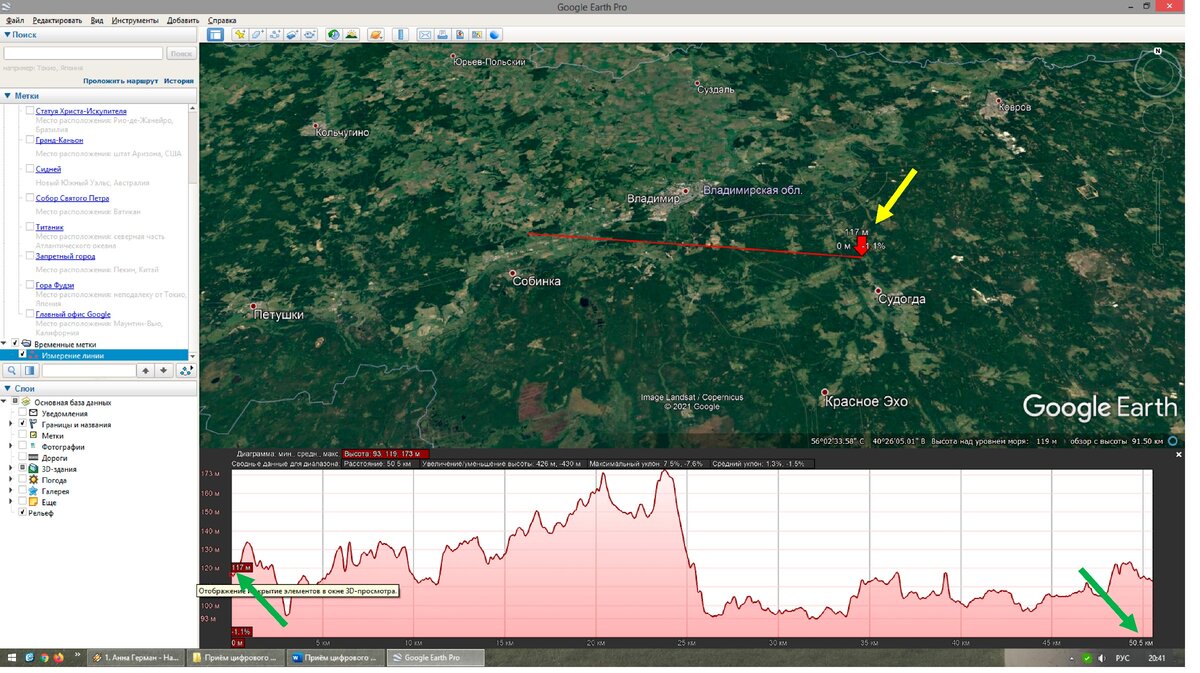
Task: Open the Собор Святого Петра place link
Action: click(72, 198)
